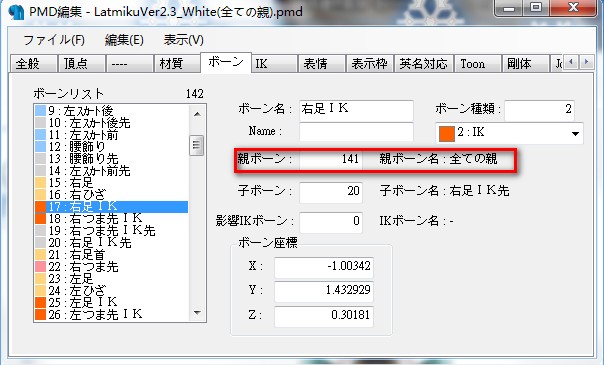Click bone list scrollbar up arrow
604x365 pixels.
[197, 114]
